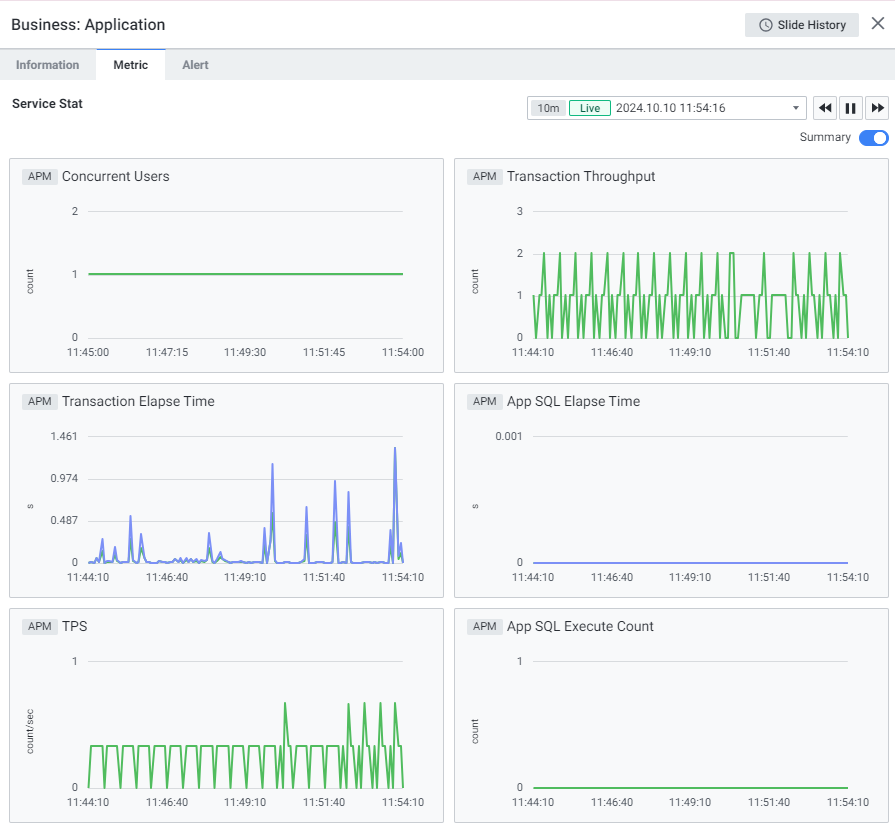
Task: Select the Metric tab
Action: [131, 65]
